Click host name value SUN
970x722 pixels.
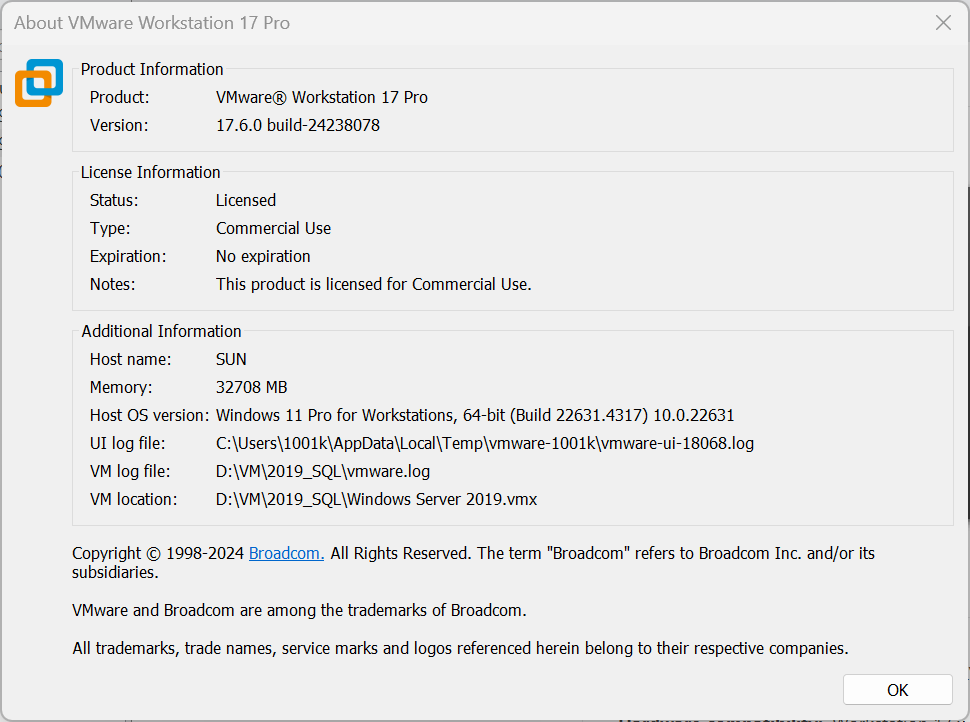coord(231,359)
